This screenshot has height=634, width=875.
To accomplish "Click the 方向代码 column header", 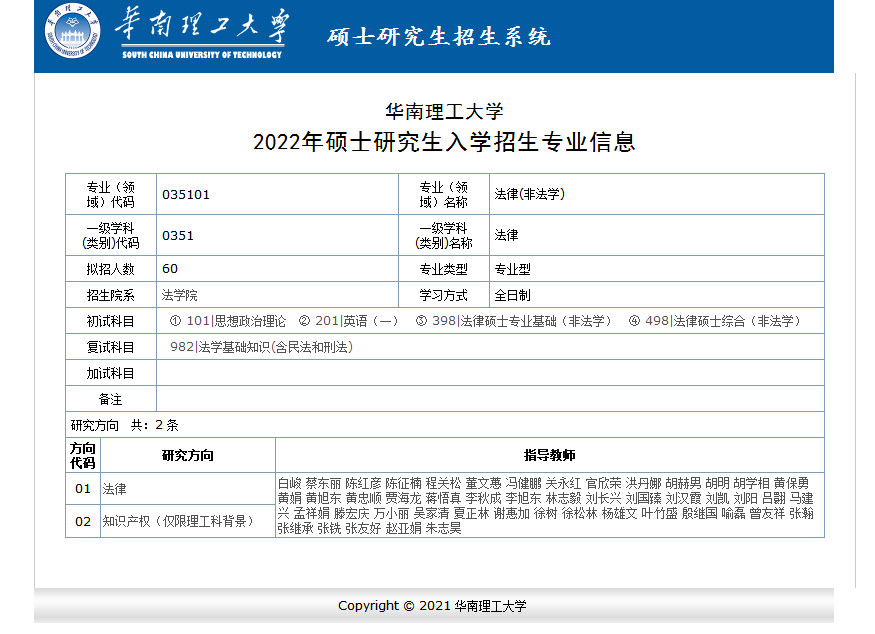I will point(83,455).
